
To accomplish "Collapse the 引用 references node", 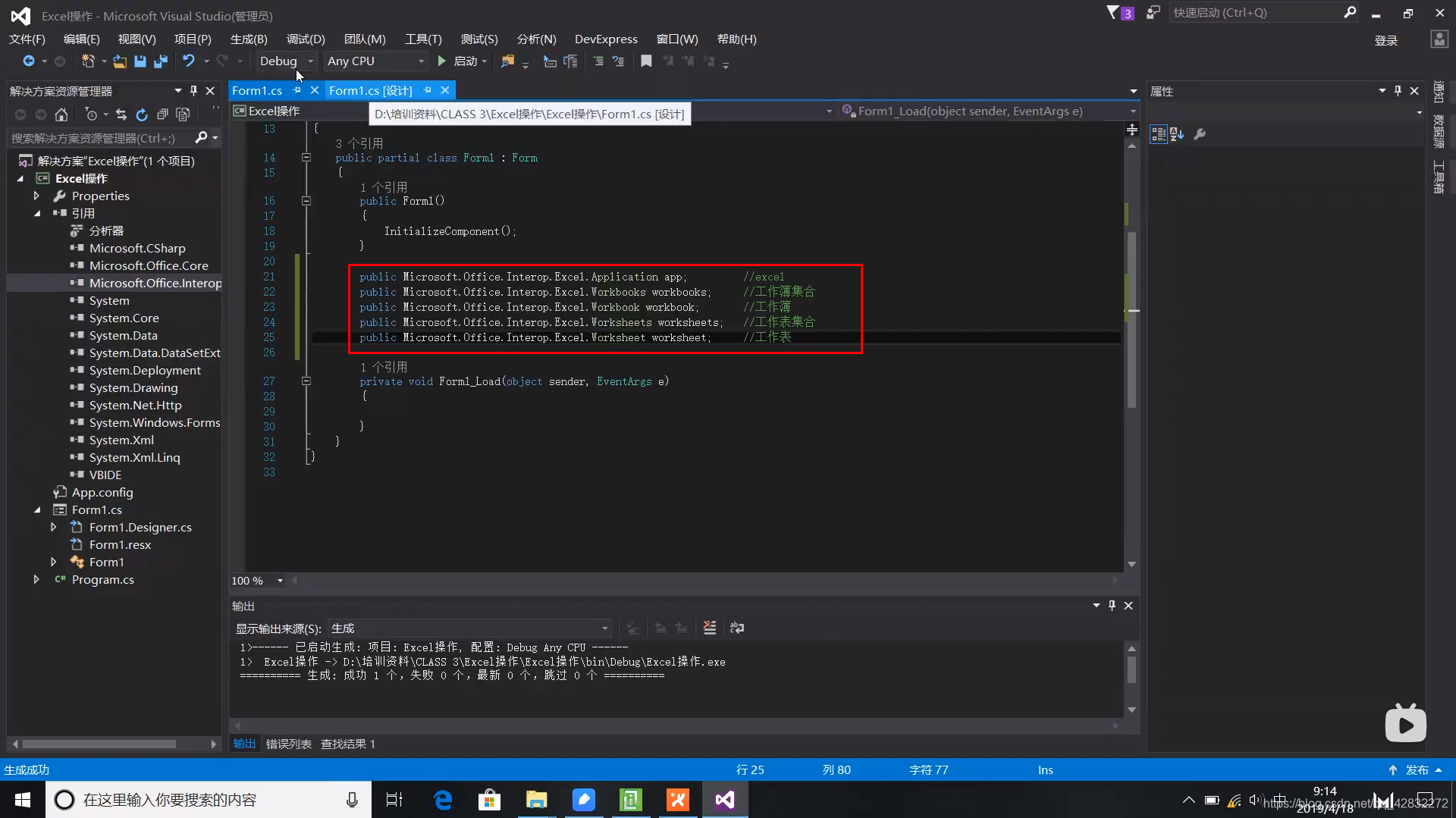I will 37,214.
